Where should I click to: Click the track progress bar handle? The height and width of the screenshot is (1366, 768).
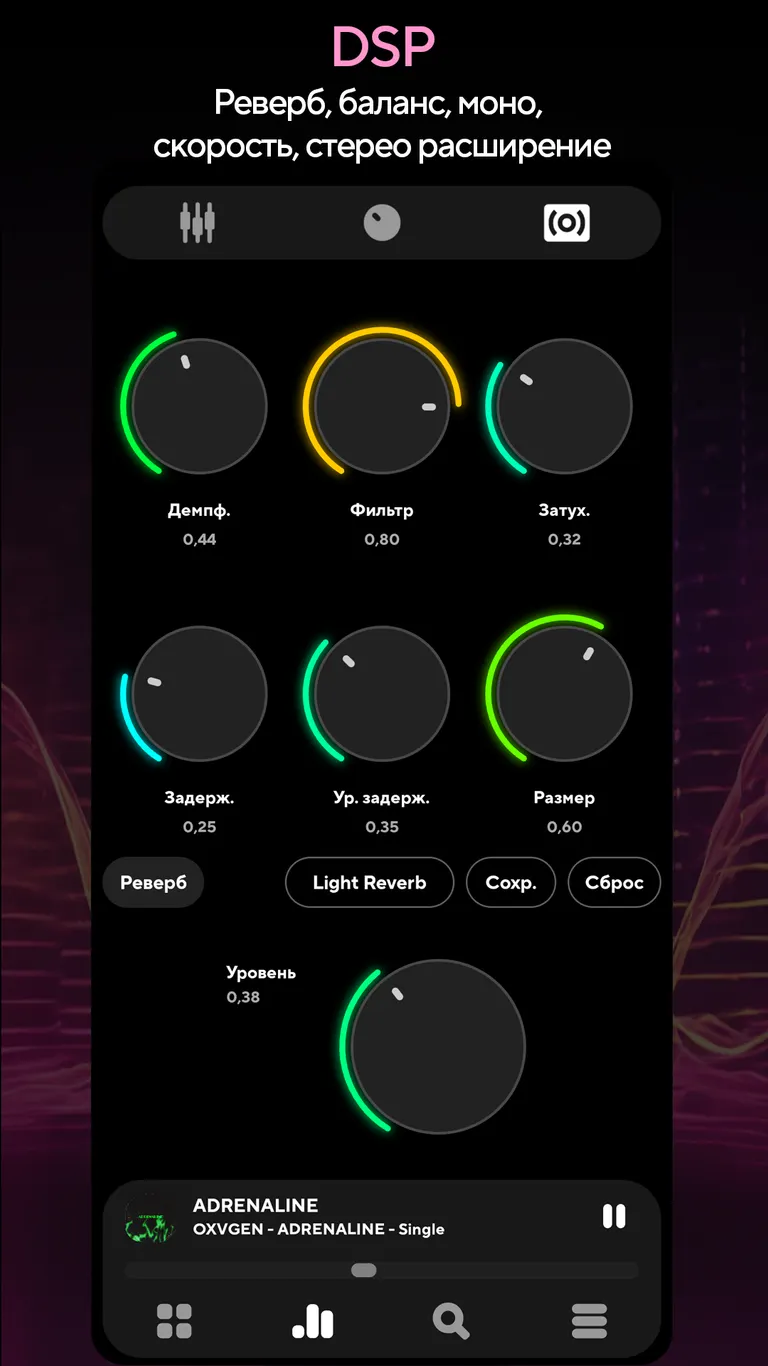(364, 1270)
